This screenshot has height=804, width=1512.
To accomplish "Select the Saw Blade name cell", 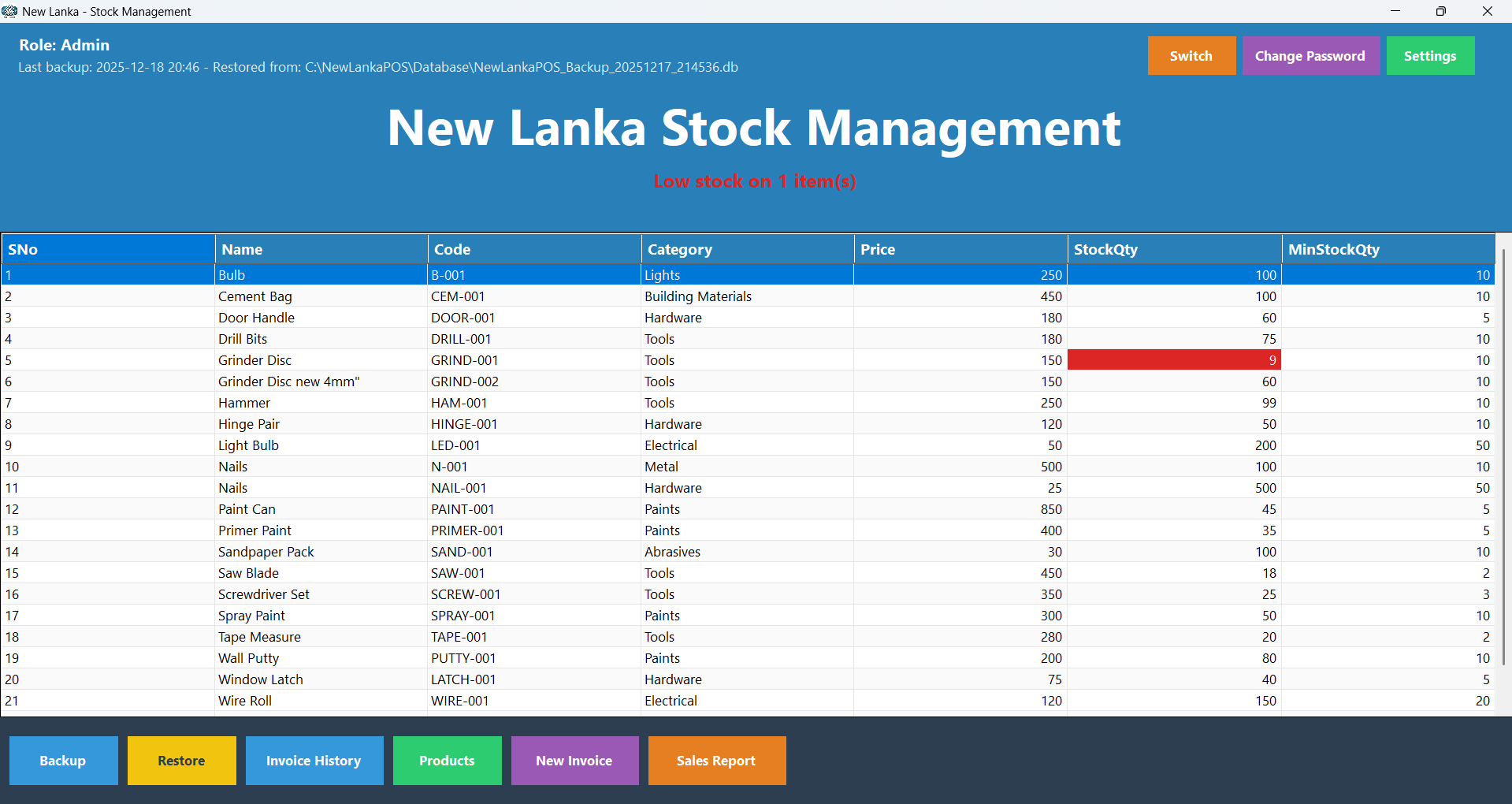I will coord(321,573).
